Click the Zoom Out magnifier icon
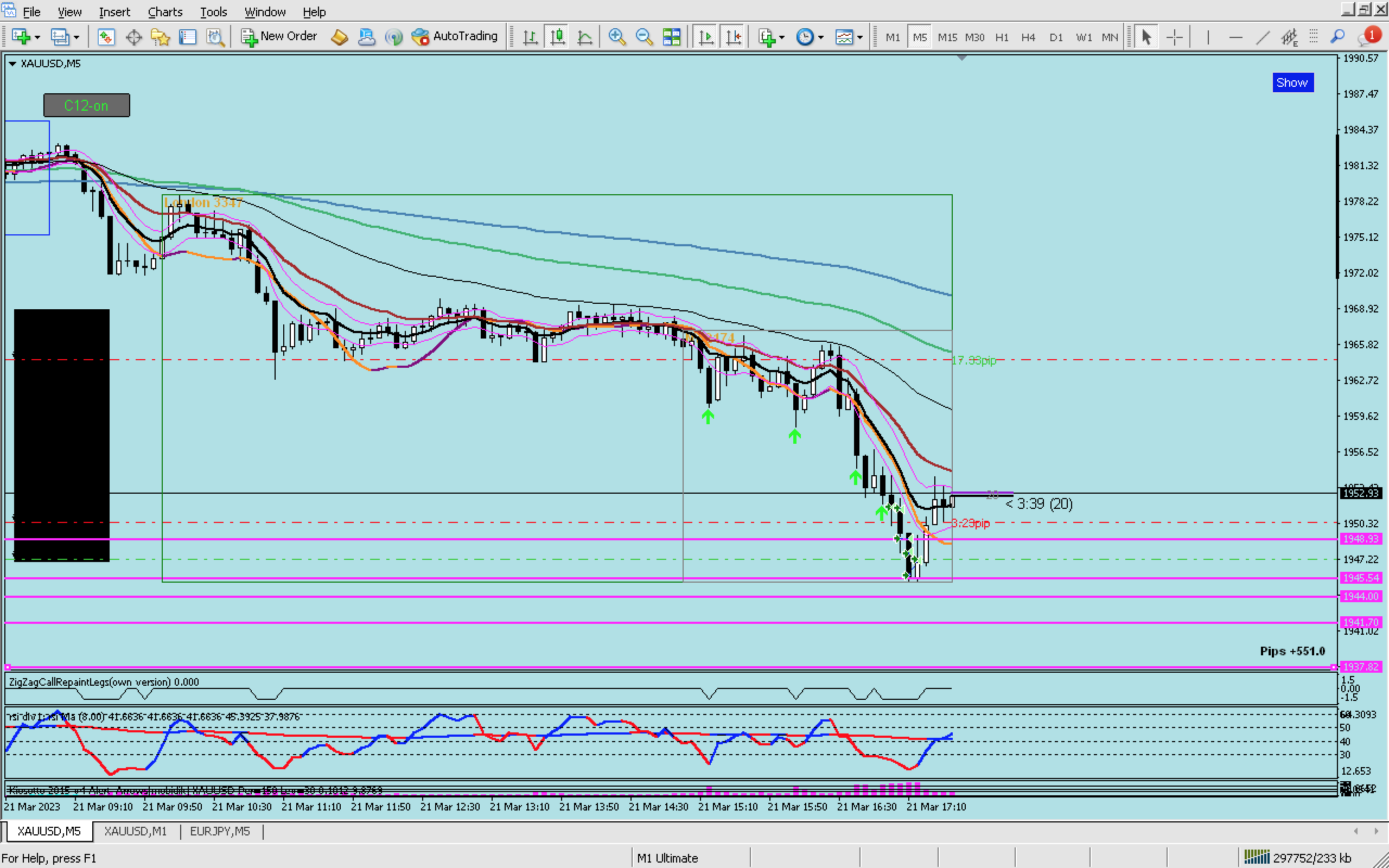 [644, 37]
